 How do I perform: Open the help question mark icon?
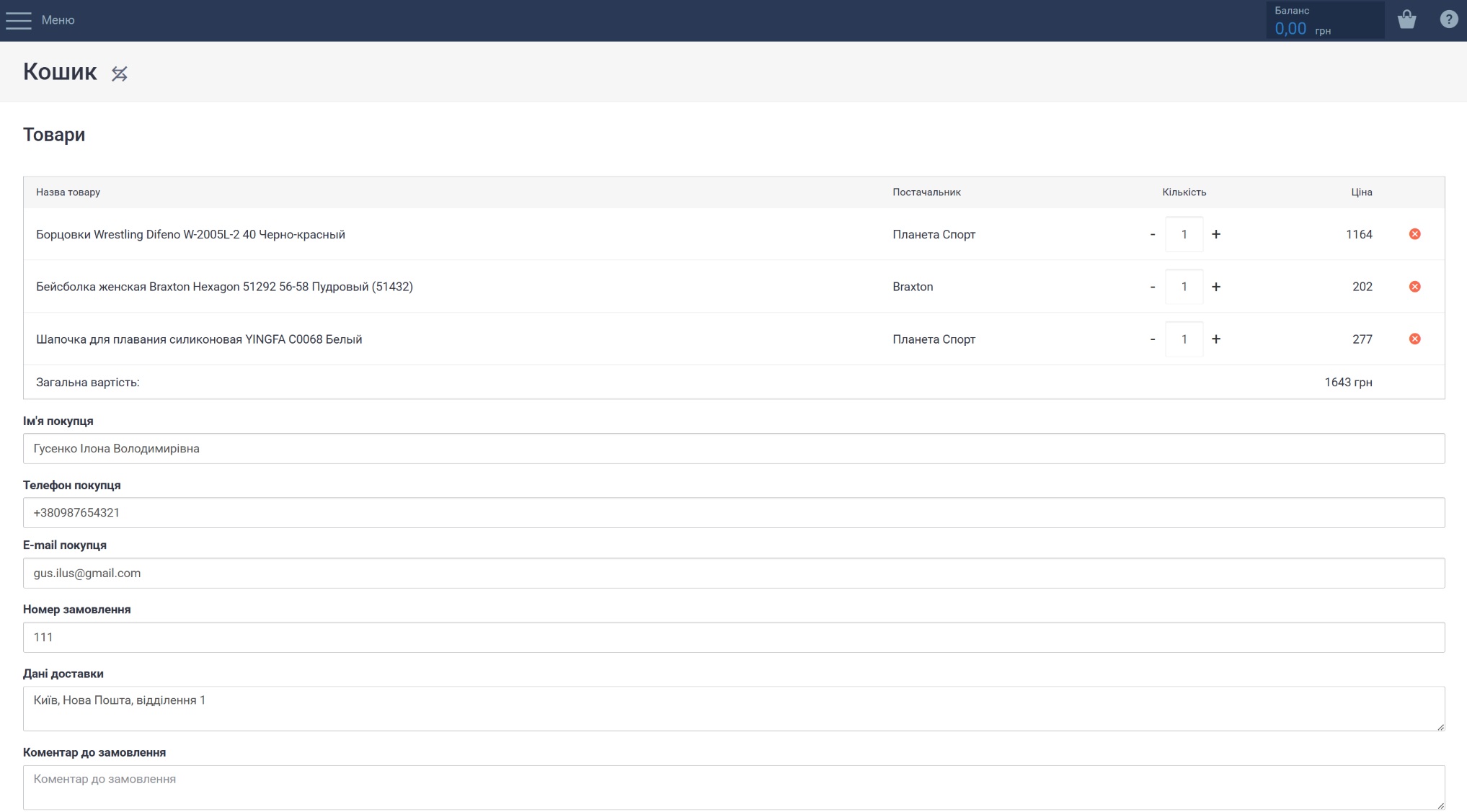[x=1448, y=19]
